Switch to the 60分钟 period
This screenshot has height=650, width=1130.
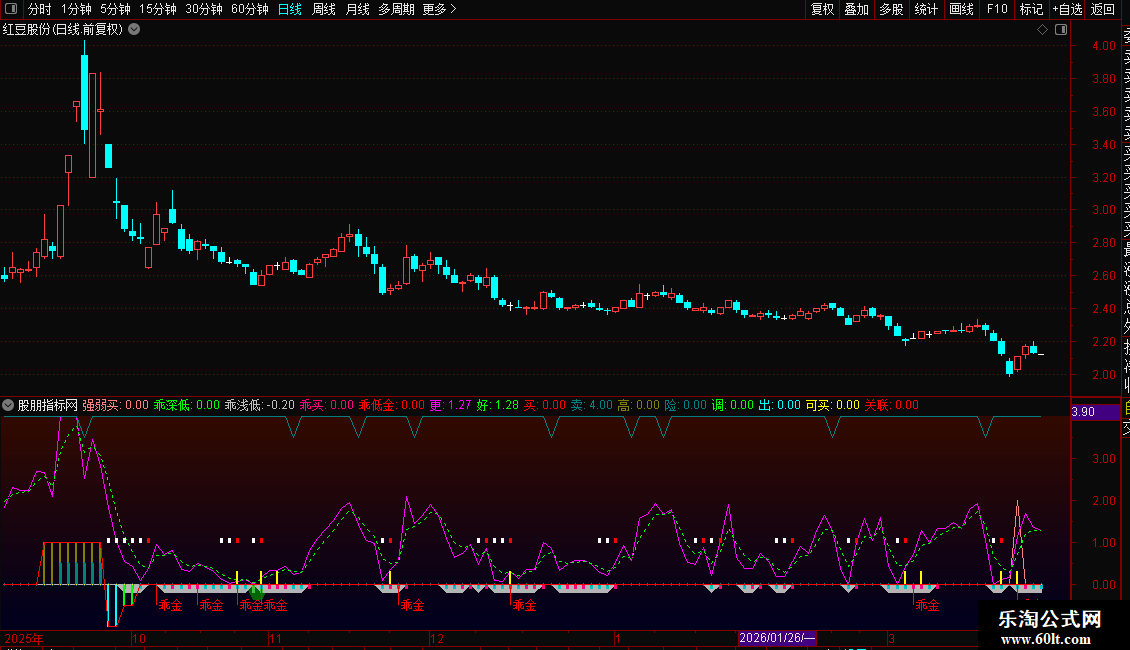click(x=249, y=9)
